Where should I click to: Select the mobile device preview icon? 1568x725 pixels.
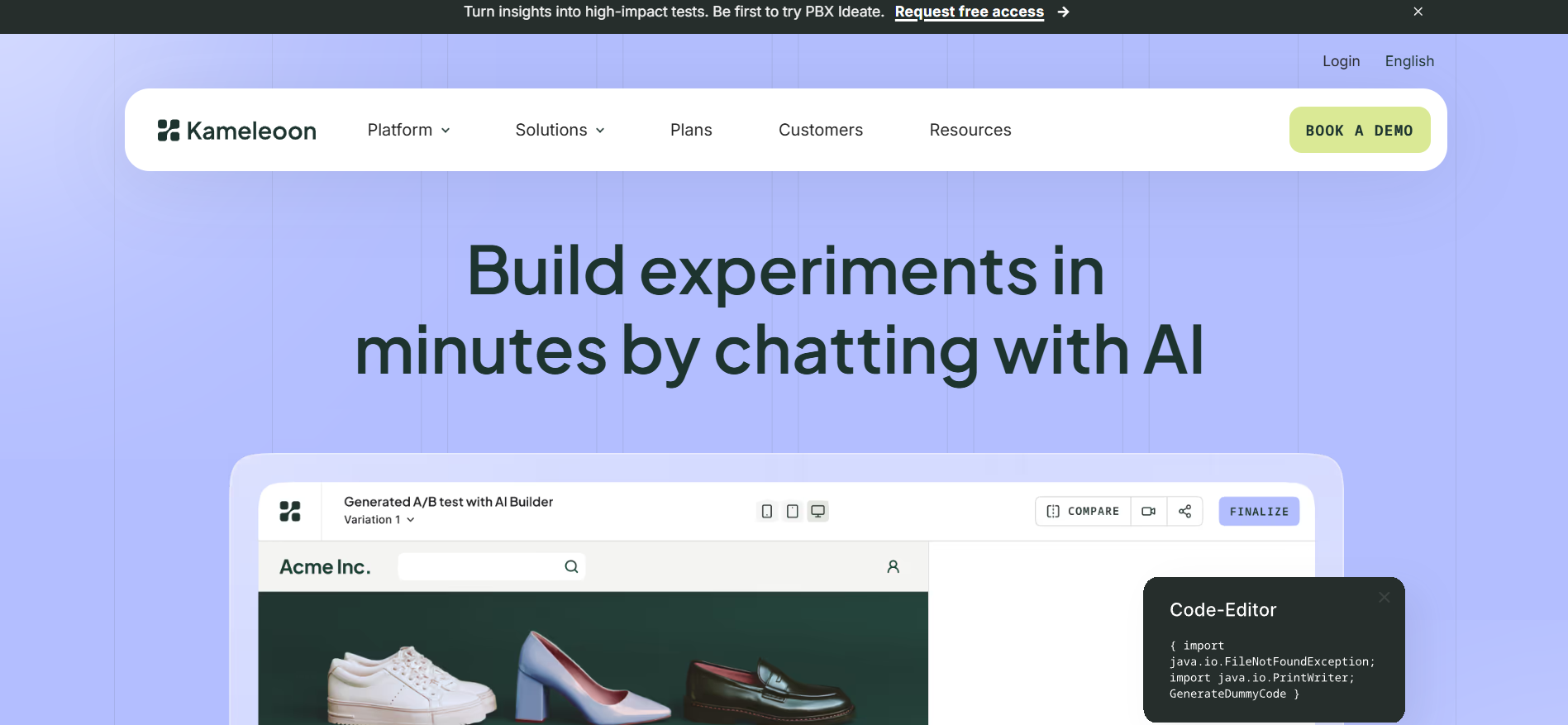point(767,512)
